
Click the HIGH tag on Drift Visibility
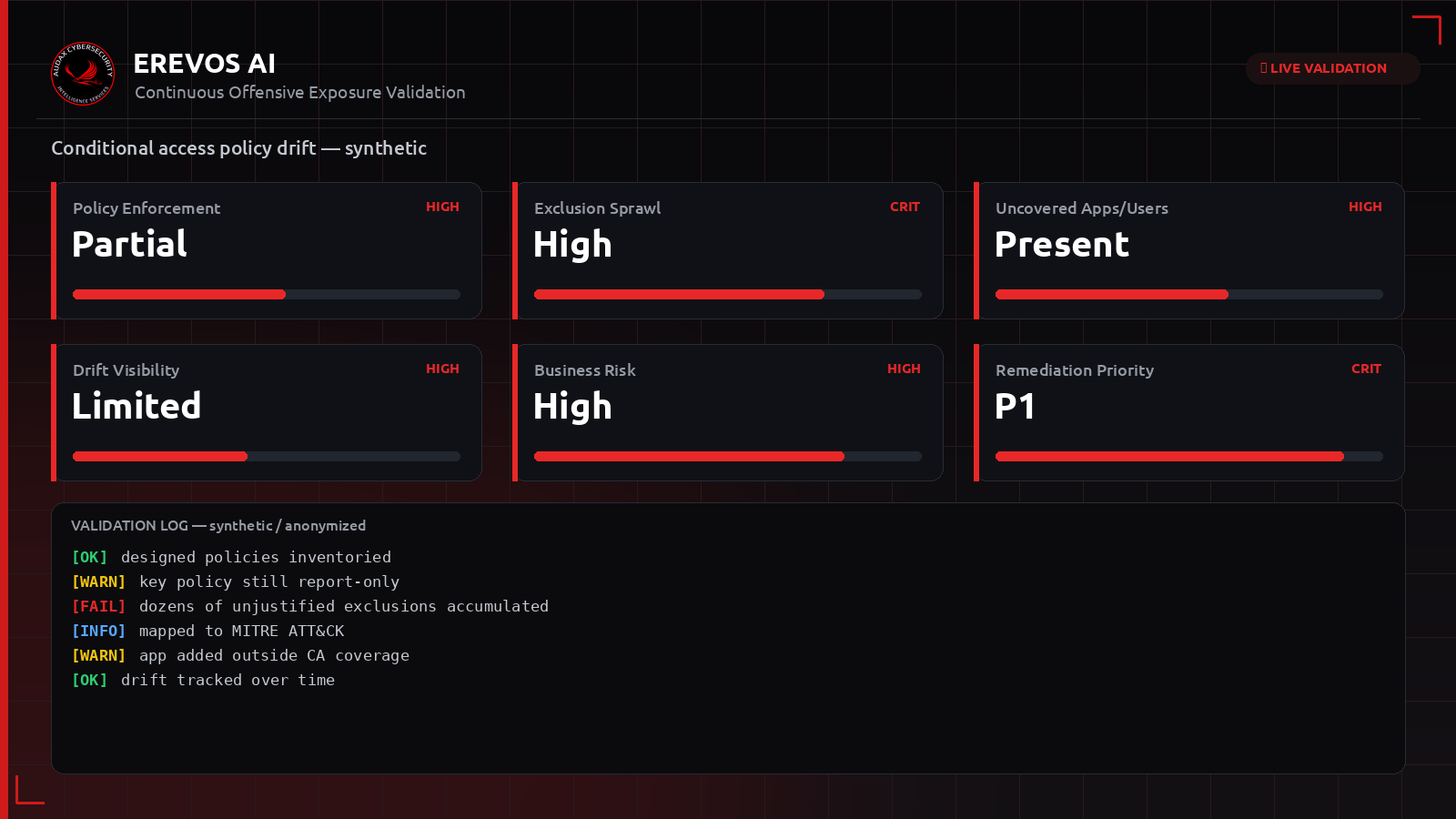(442, 369)
